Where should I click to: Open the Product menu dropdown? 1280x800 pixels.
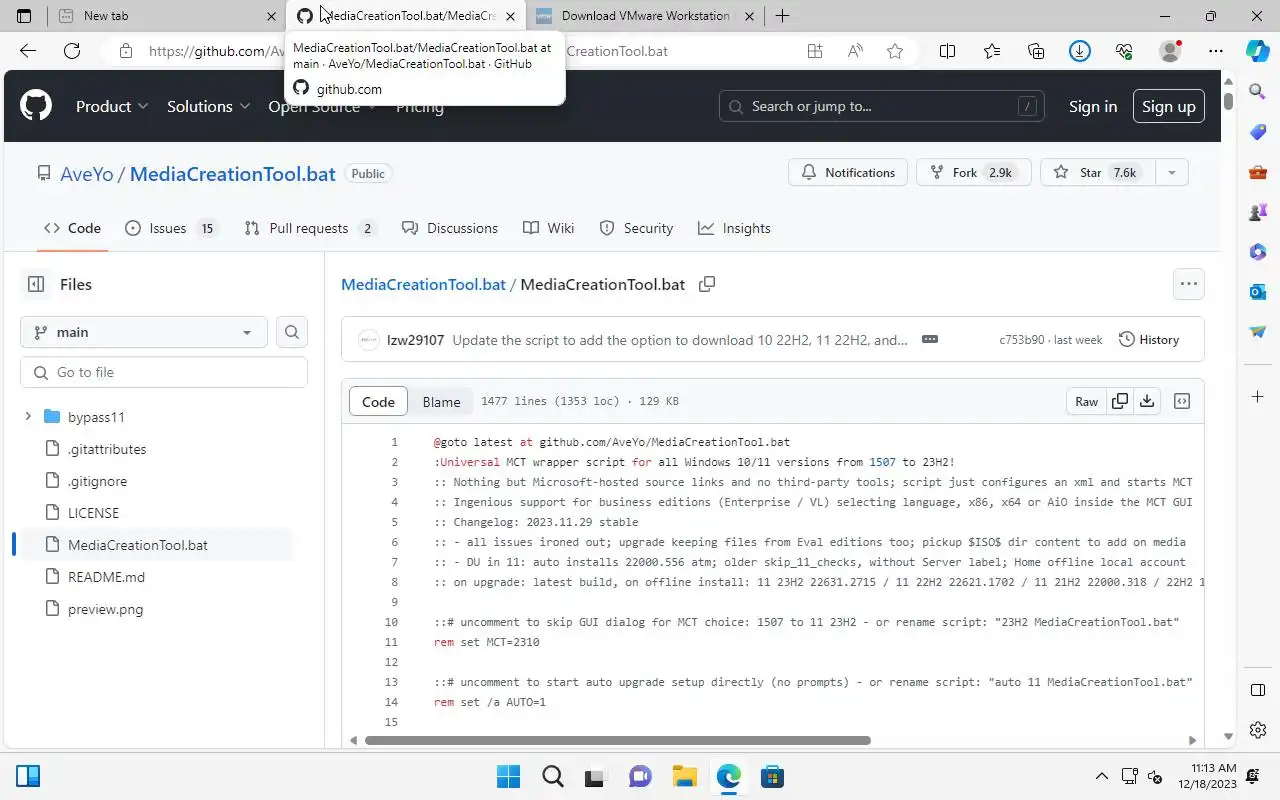click(112, 106)
